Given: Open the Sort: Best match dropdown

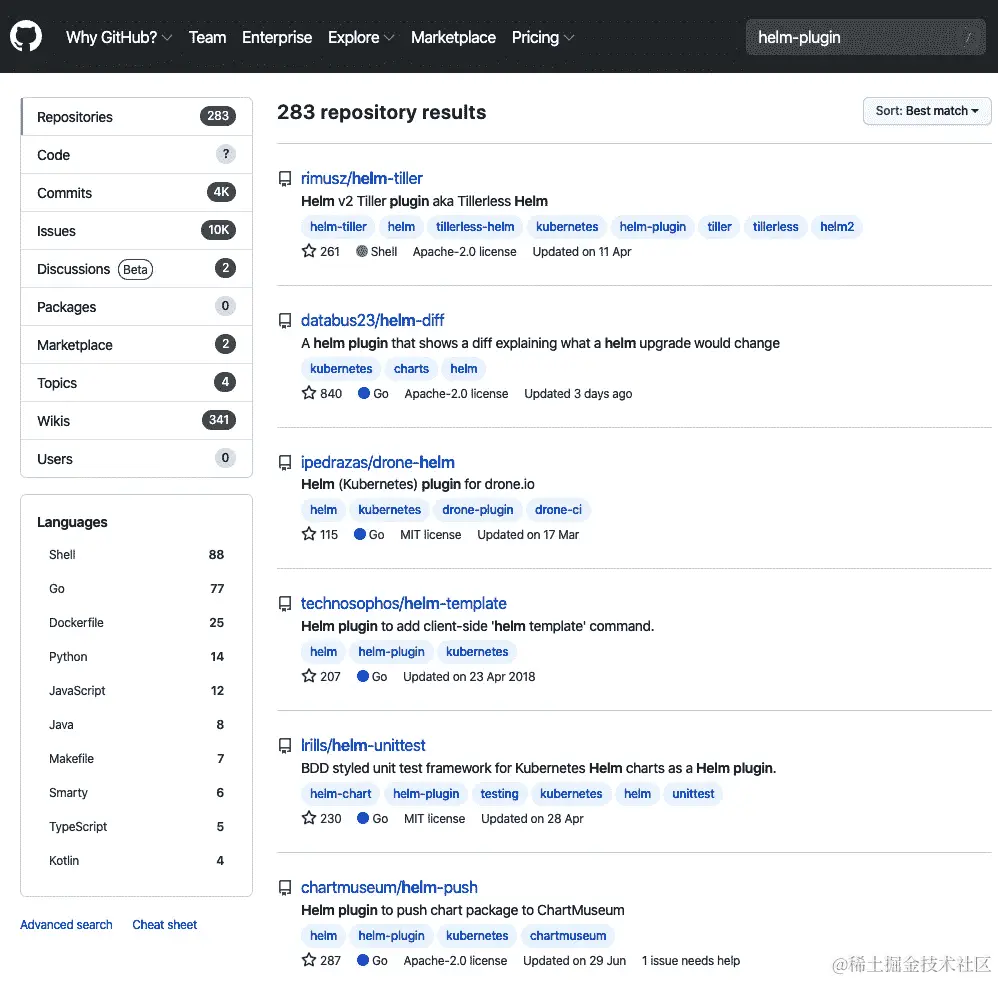Looking at the screenshot, I should (x=927, y=111).
